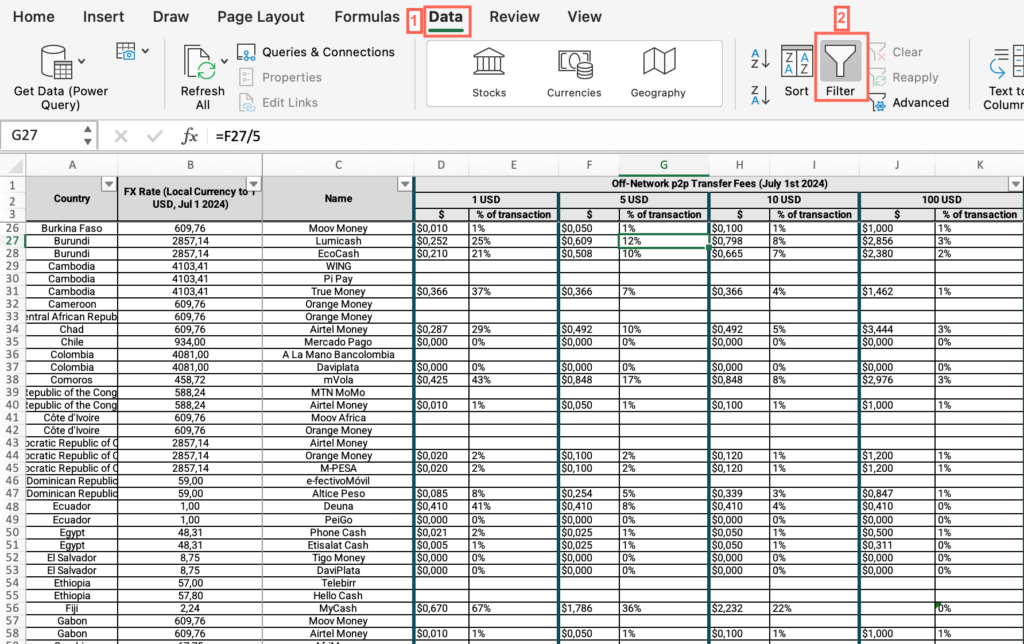The height and width of the screenshot is (644, 1024).
Task: Open Queries & Connections
Action: [316, 52]
